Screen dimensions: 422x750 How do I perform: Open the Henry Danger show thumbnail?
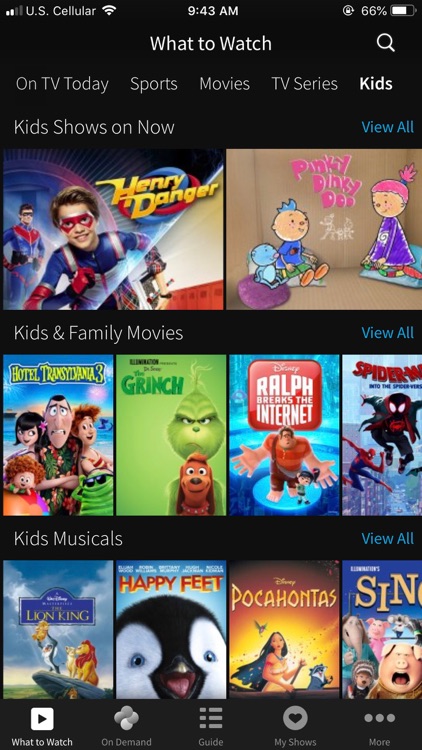[113, 229]
